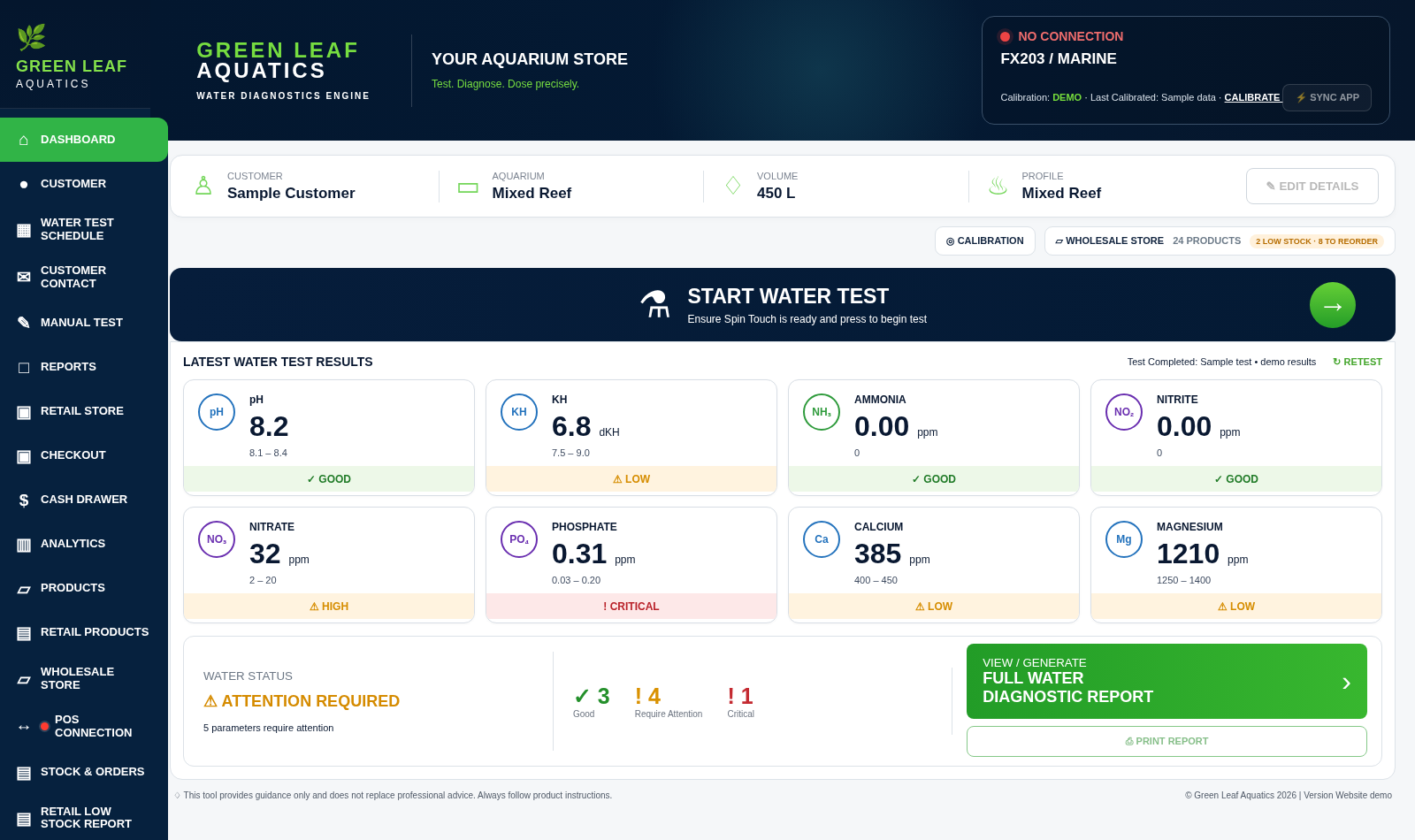The image size is (1415, 840).
Task: Click the profile reef icon
Action: click(x=998, y=186)
